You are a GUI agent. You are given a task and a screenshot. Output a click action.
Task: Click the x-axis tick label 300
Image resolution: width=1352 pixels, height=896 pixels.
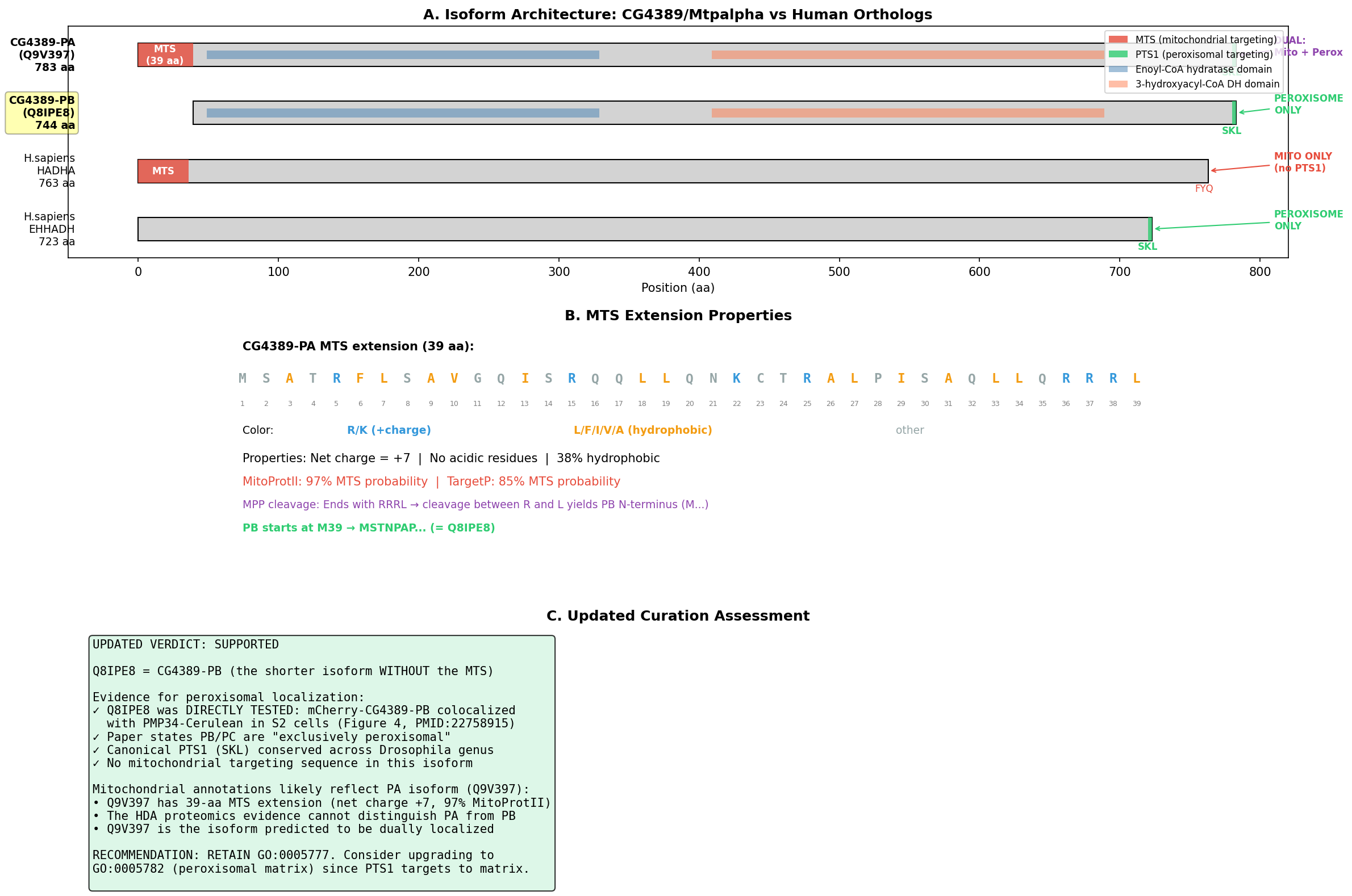pos(559,273)
